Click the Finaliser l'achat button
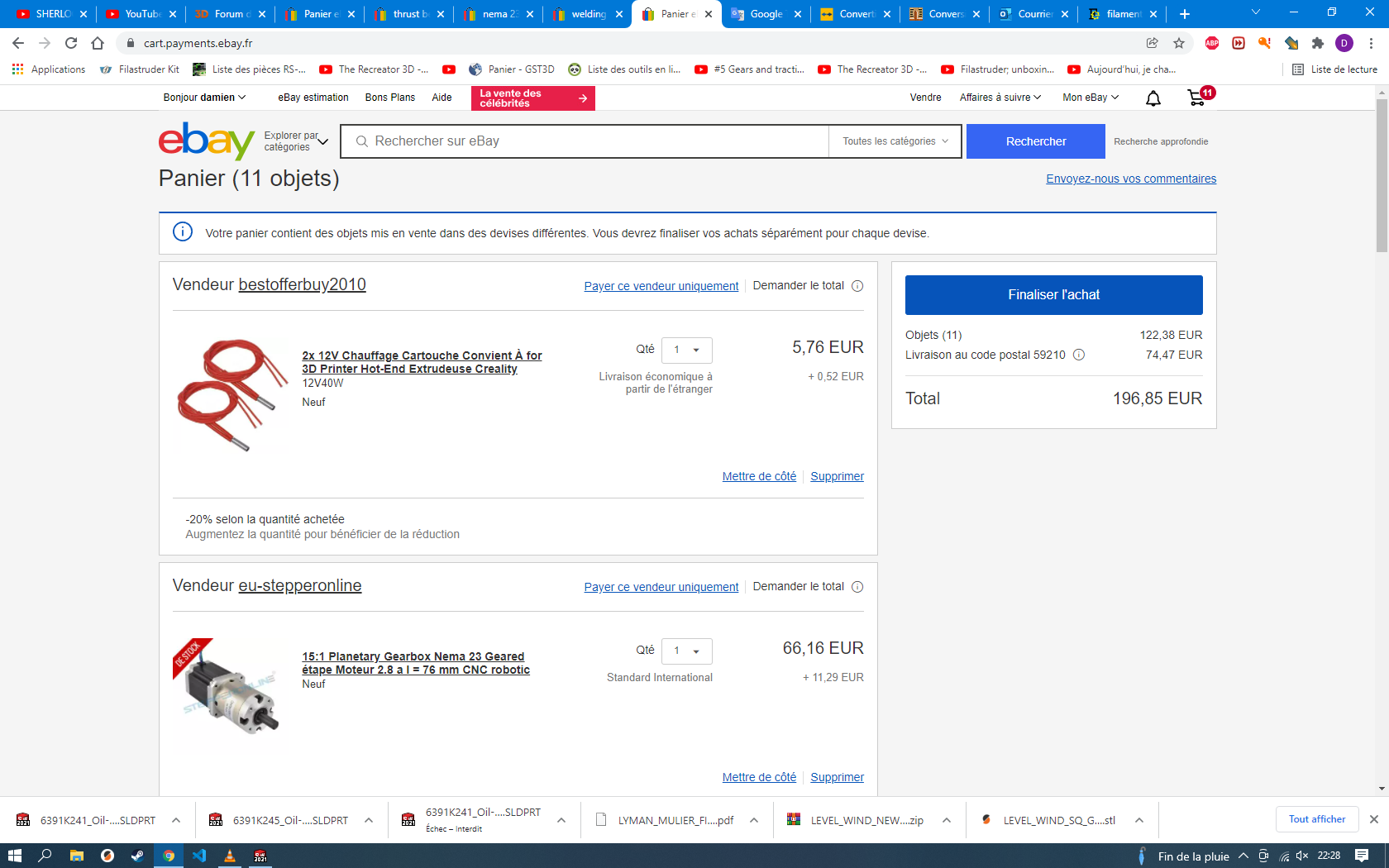Image resolution: width=1389 pixels, height=868 pixels. click(x=1053, y=295)
